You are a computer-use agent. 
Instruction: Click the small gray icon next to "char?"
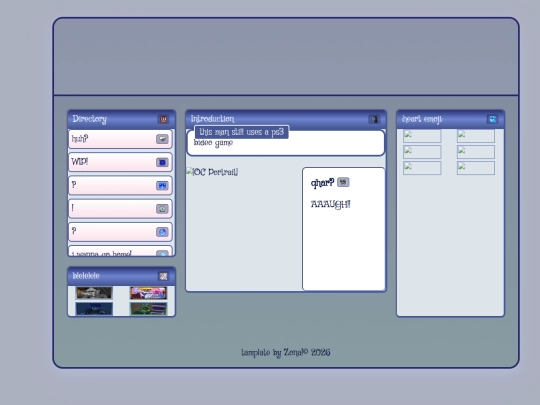pos(343,182)
